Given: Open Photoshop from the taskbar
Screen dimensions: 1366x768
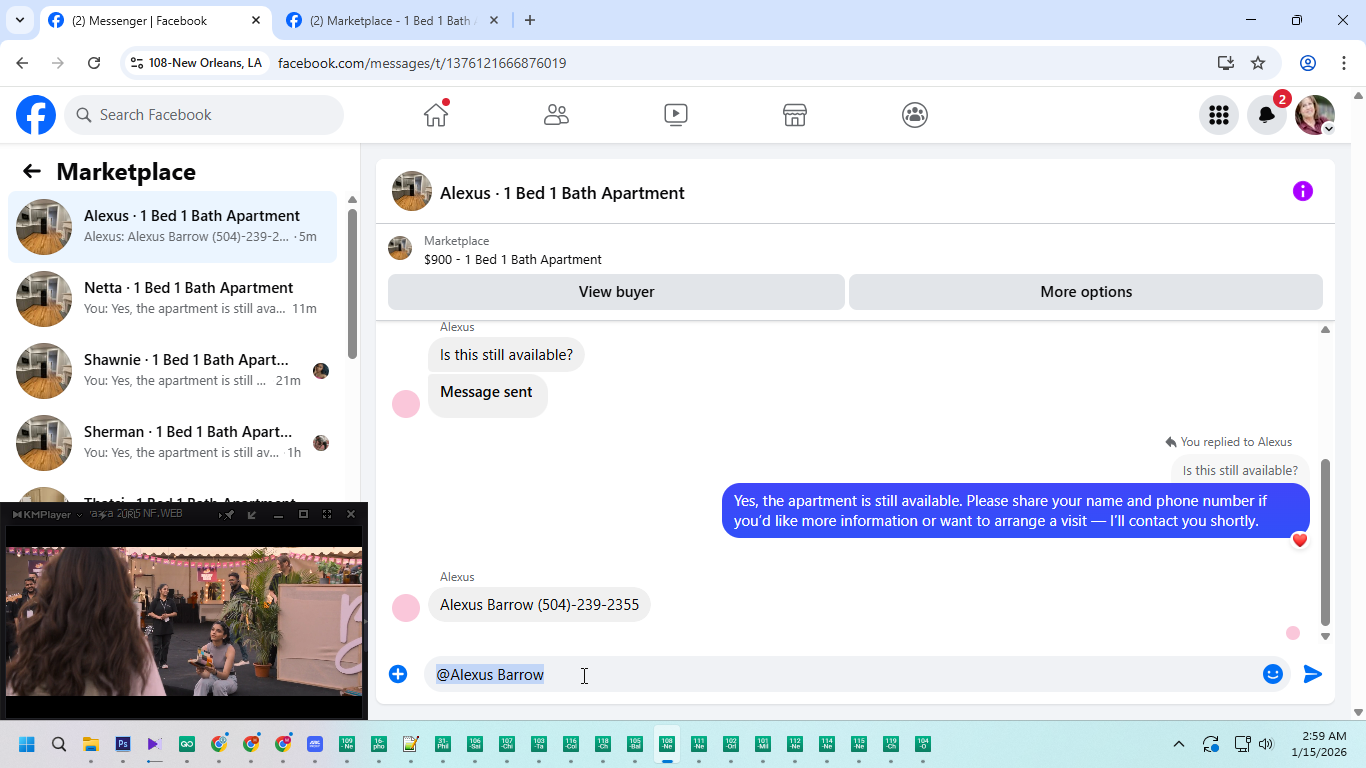Looking at the screenshot, I should pyautogui.click(x=123, y=744).
